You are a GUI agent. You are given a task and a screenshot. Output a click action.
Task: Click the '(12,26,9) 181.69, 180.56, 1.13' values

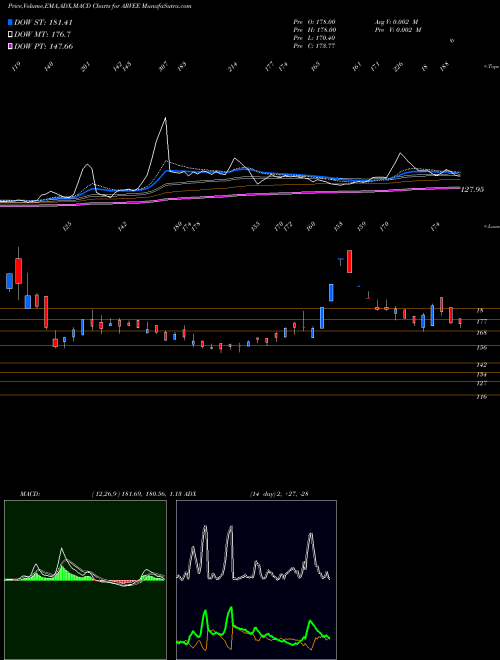coord(136,494)
